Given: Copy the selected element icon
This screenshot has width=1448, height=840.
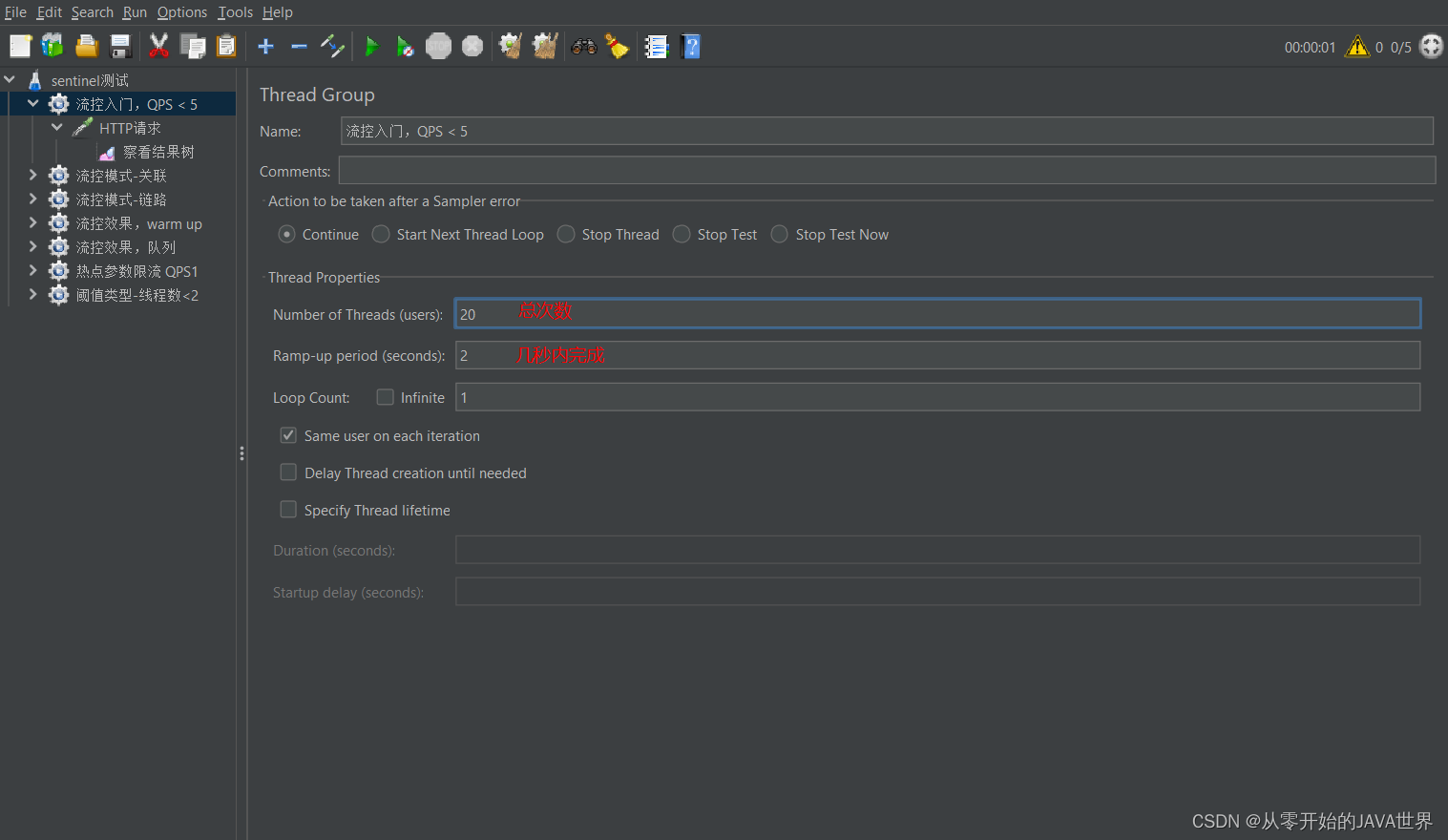Looking at the screenshot, I should click(x=193, y=46).
